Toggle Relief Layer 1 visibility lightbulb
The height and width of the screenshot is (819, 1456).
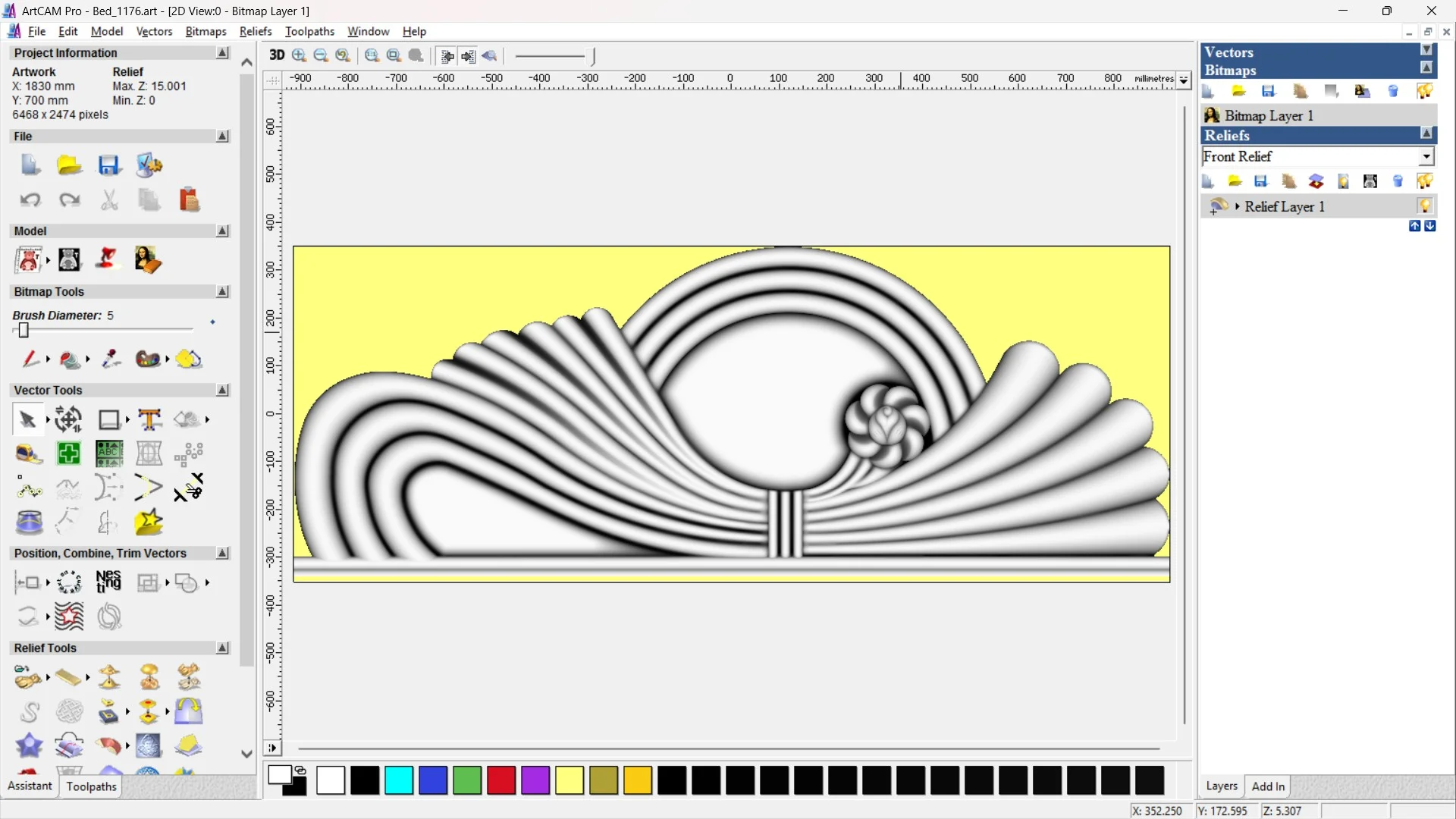(1425, 206)
